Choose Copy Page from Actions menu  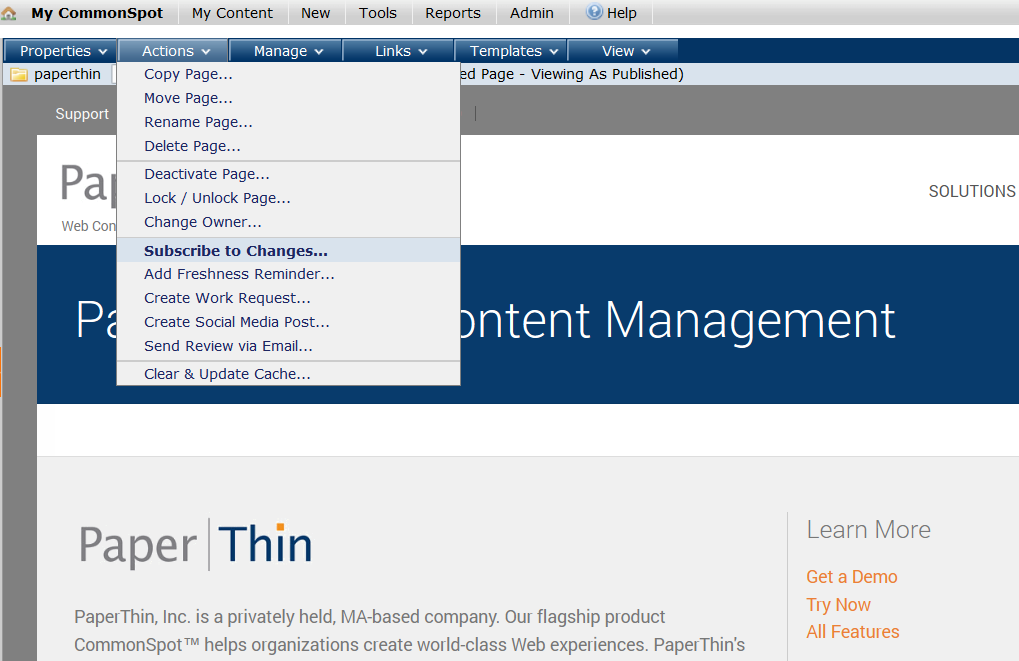289,74
